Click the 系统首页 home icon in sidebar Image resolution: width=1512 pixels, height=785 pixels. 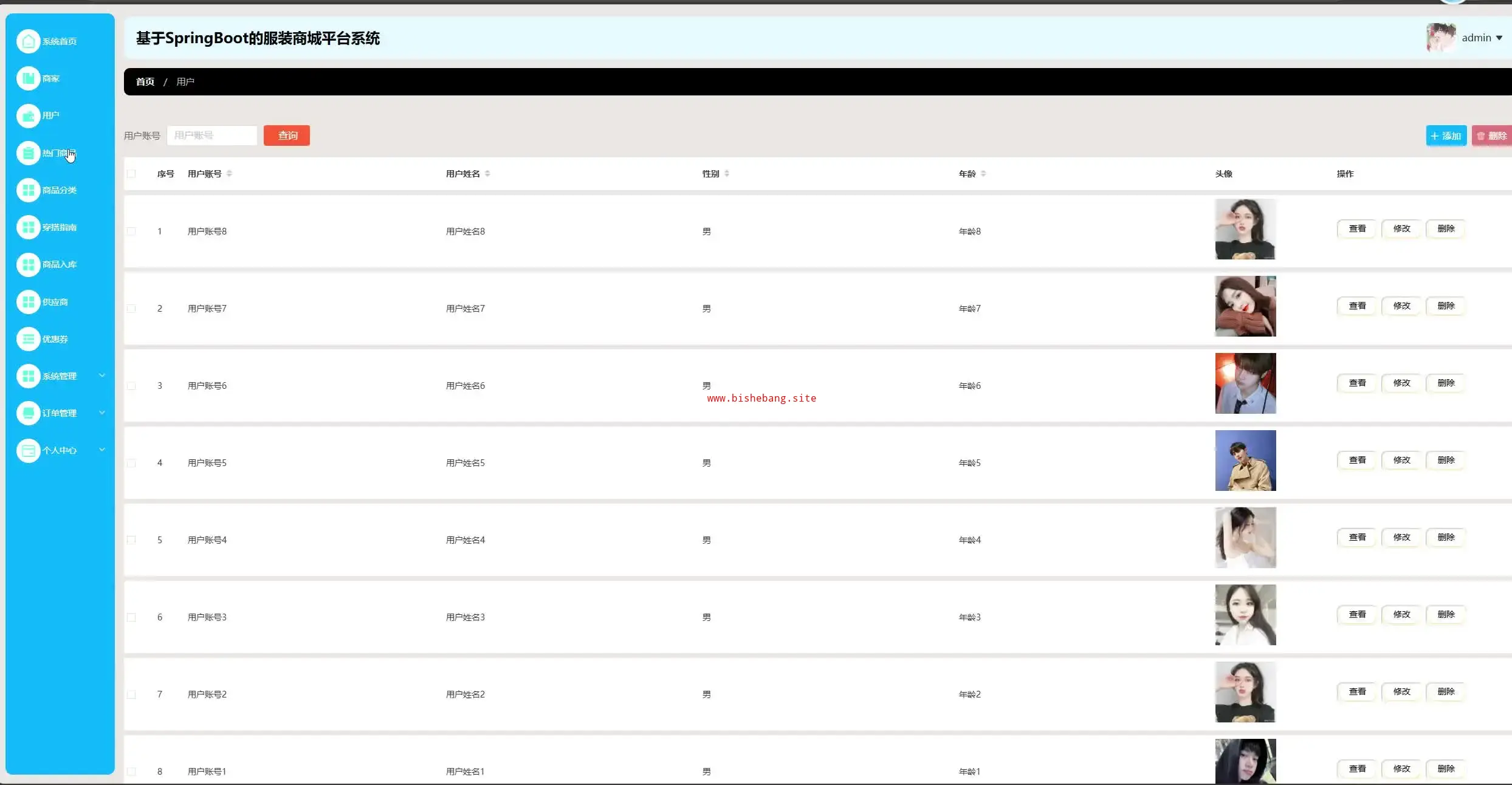click(28, 41)
